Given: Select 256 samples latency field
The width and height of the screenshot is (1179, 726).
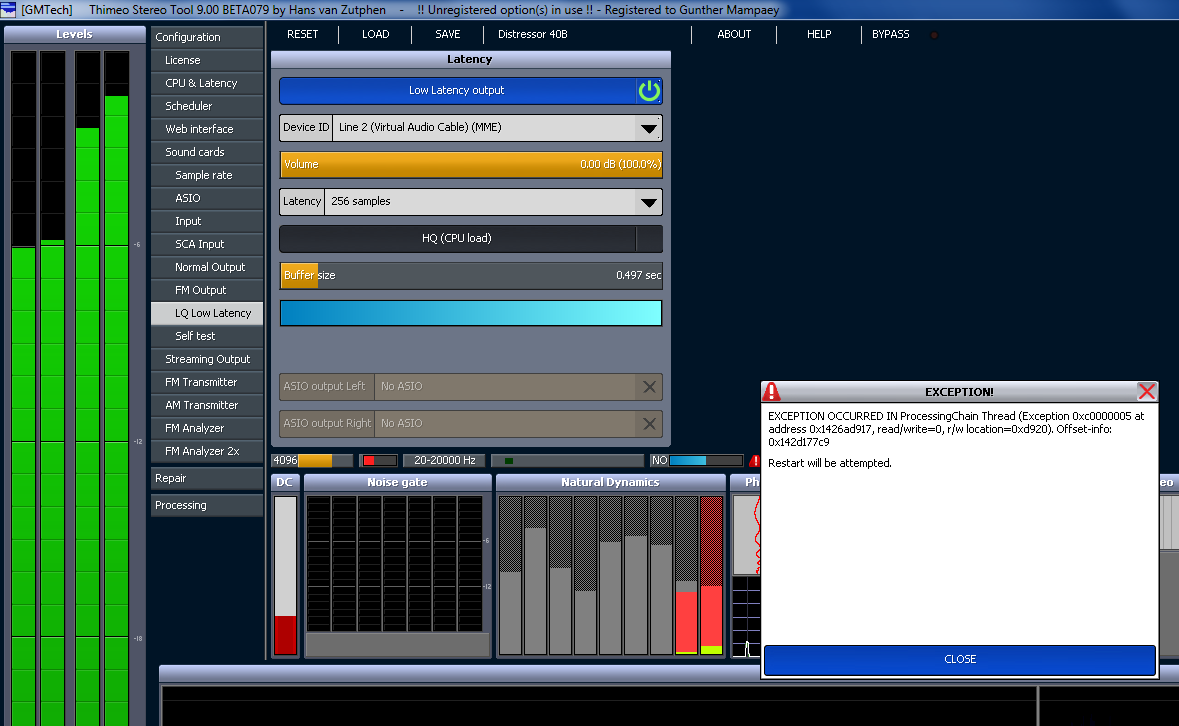Looking at the screenshot, I should pyautogui.click(x=480, y=201).
